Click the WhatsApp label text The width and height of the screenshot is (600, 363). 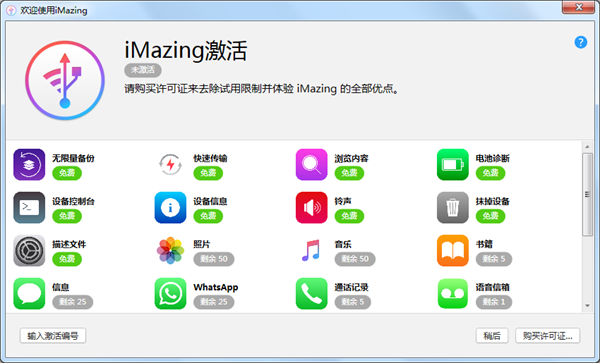(216, 287)
